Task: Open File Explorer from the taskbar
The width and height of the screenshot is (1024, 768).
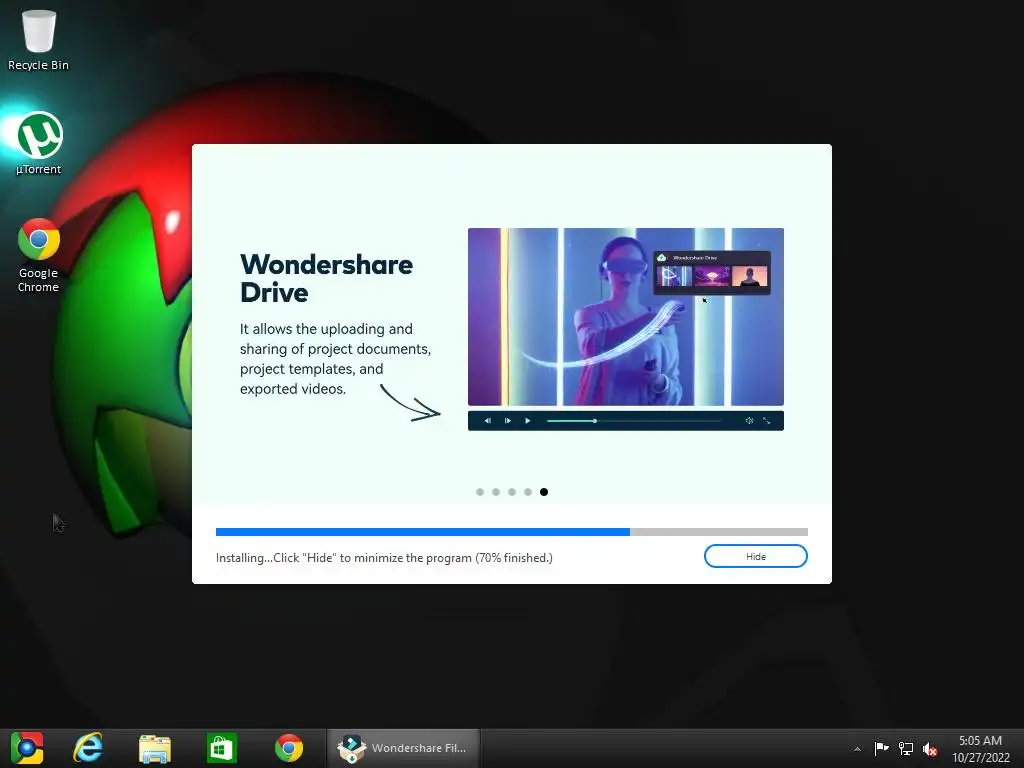Action: coord(155,748)
